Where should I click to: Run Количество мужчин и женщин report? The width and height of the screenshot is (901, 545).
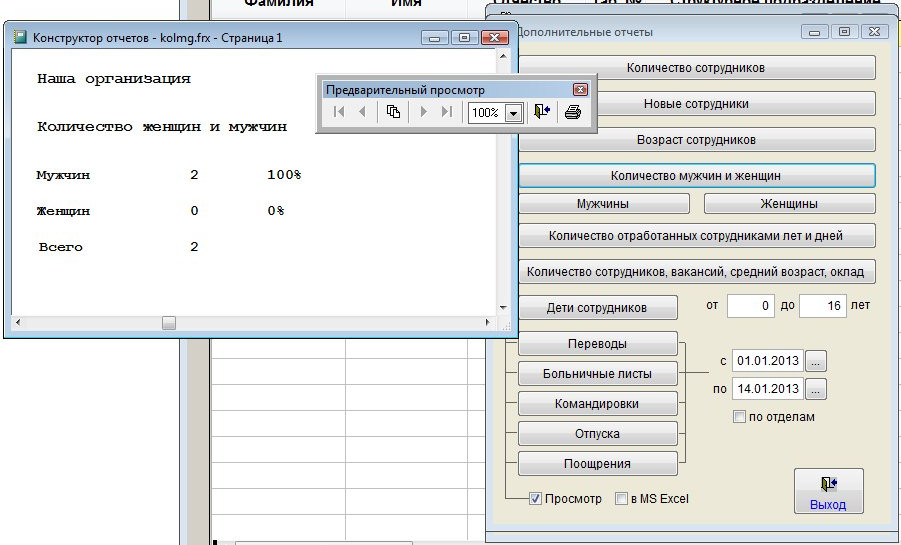click(x=696, y=176)
